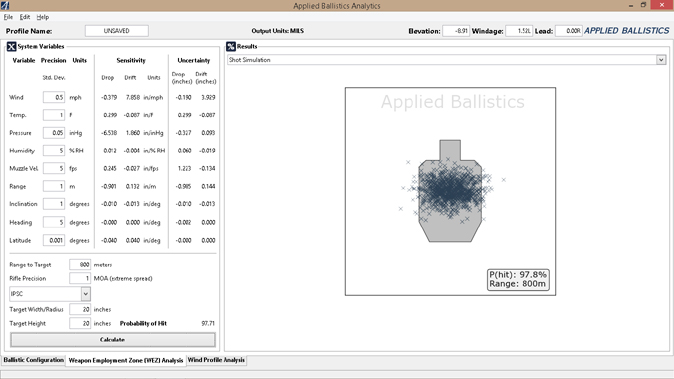Click the Range to Target field
The image size is (674, 379).
(80, 265)
